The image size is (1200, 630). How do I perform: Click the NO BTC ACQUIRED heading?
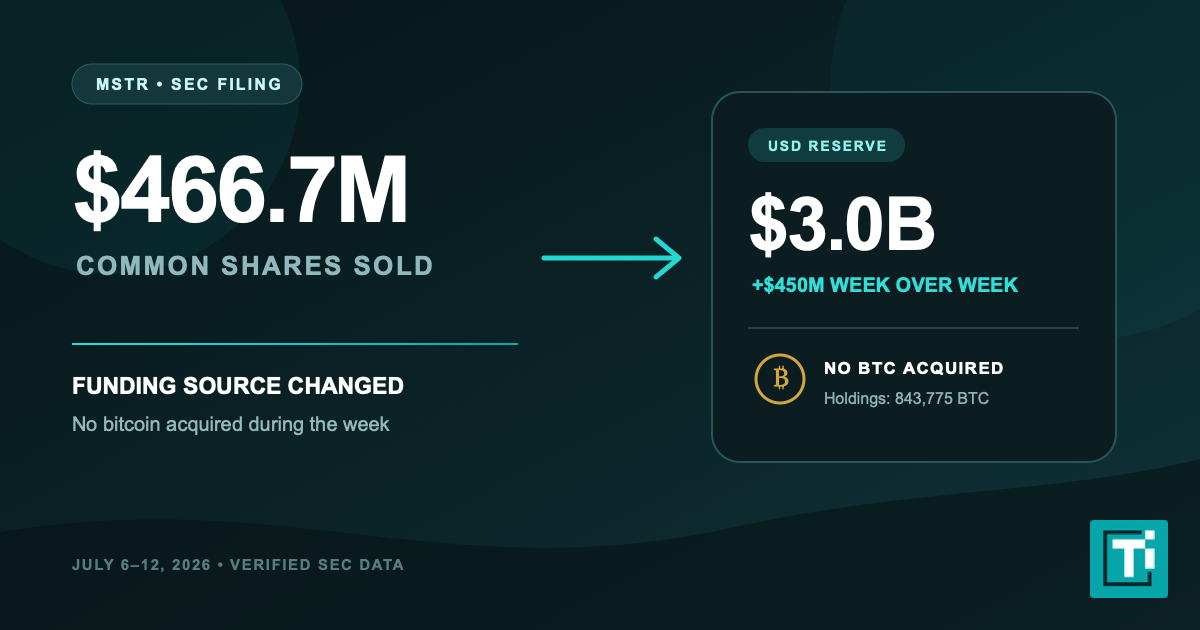coord(913,369)
